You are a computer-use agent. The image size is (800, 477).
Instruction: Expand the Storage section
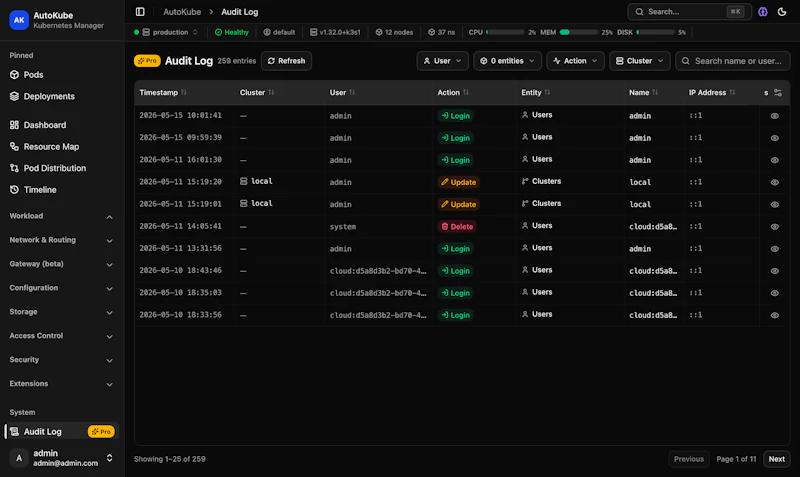tap(61, 312)
